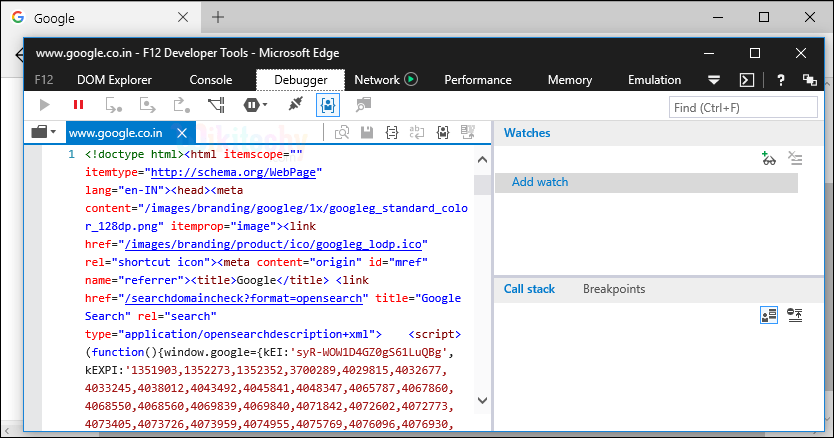Click the Show next statement icon
Screen dimensions: 834x438
coord(363,105)
